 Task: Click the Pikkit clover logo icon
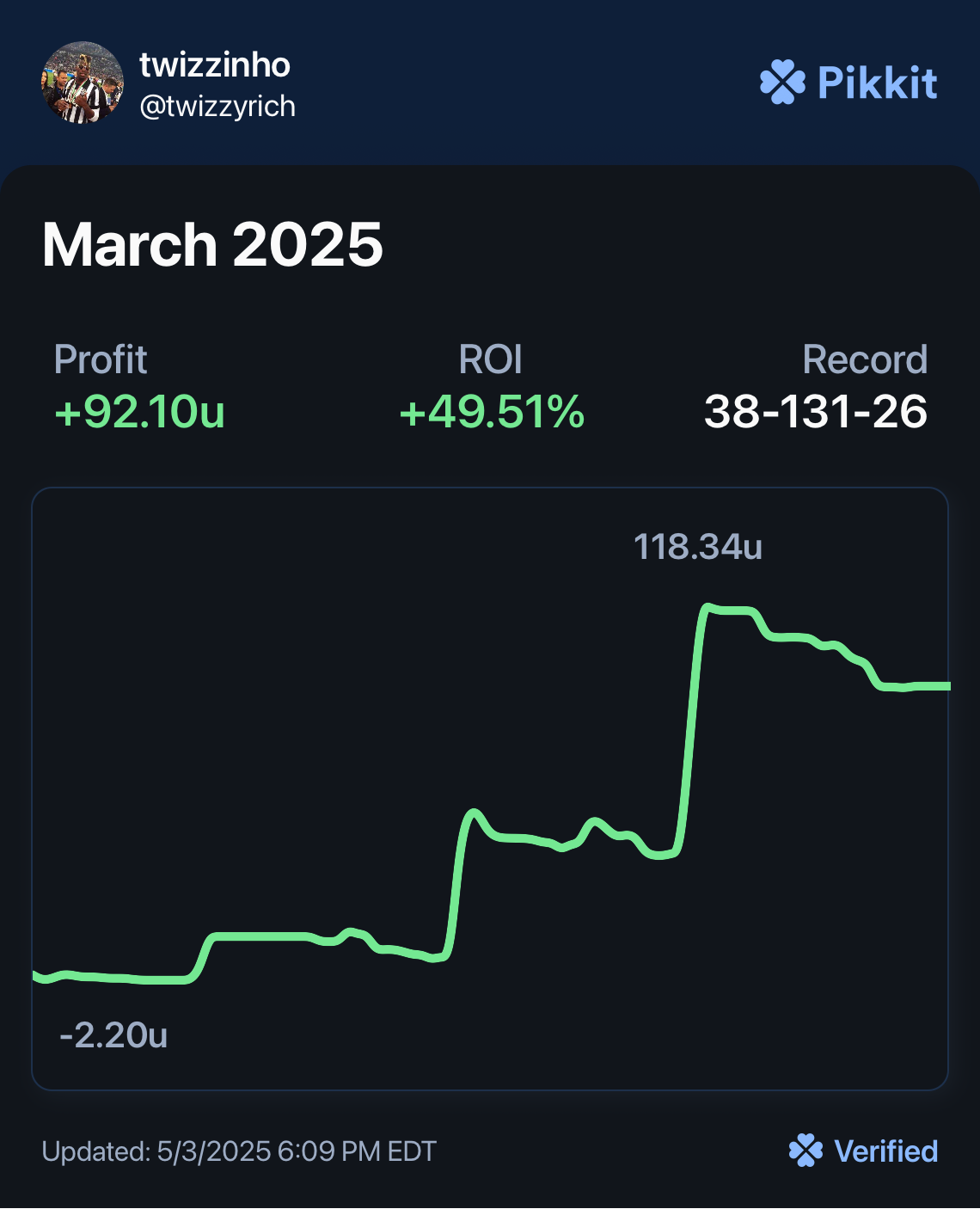pos(782,83)
